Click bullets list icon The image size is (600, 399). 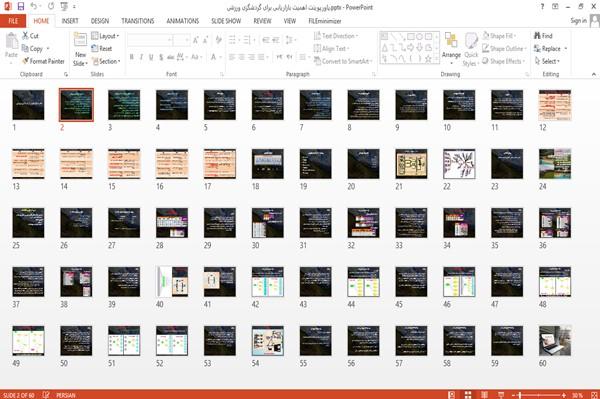click(x=233, y=40)
